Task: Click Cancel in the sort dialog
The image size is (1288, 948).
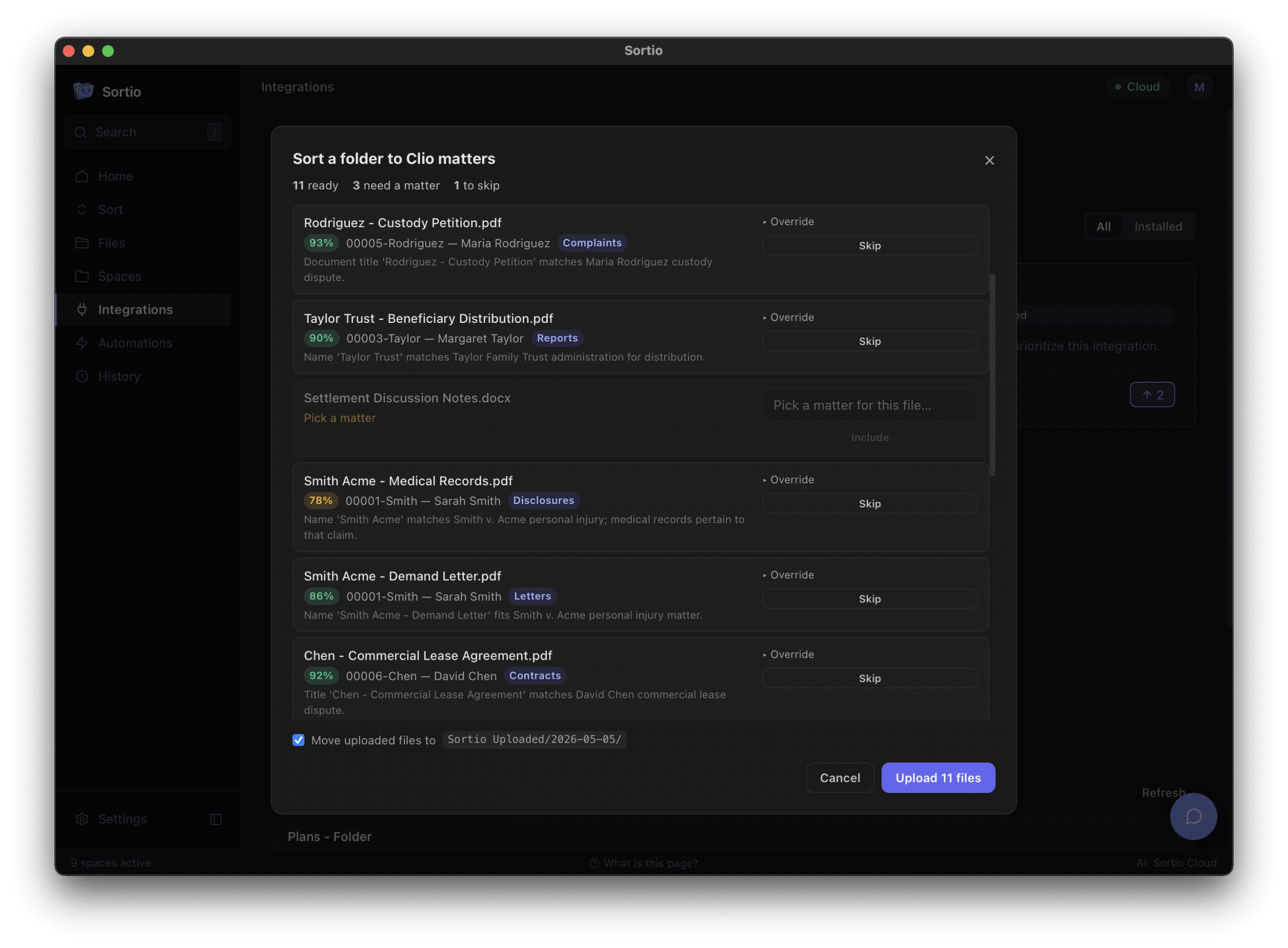Action: (839, 778)
